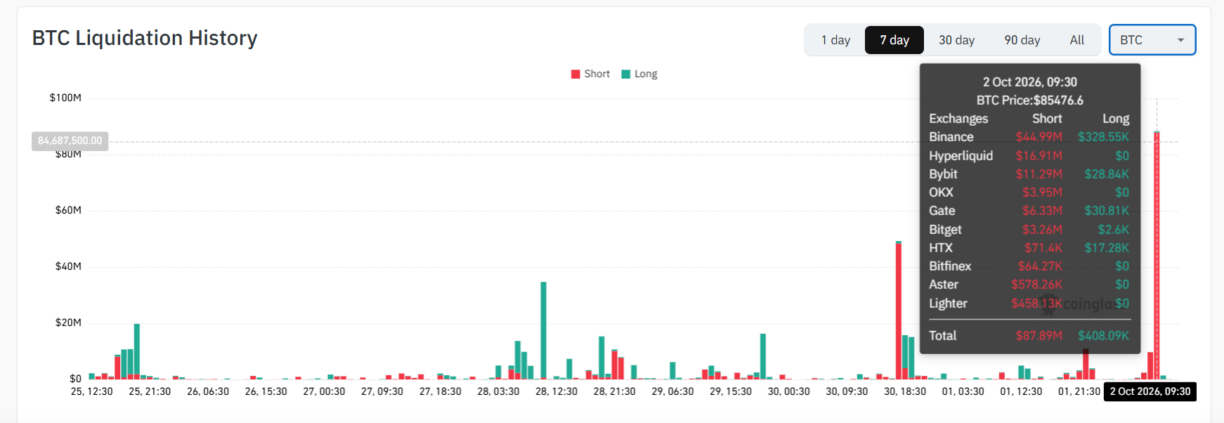Image resolution: width=1224 pixels, height=423 pixels.
Task: Click the green Long legend swatch
Action: [x=626, y=74]
